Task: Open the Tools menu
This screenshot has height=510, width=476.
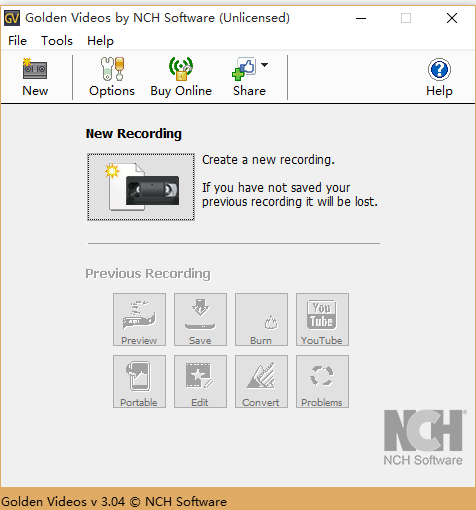Action: pyautogui.click(x=57, y=41)
